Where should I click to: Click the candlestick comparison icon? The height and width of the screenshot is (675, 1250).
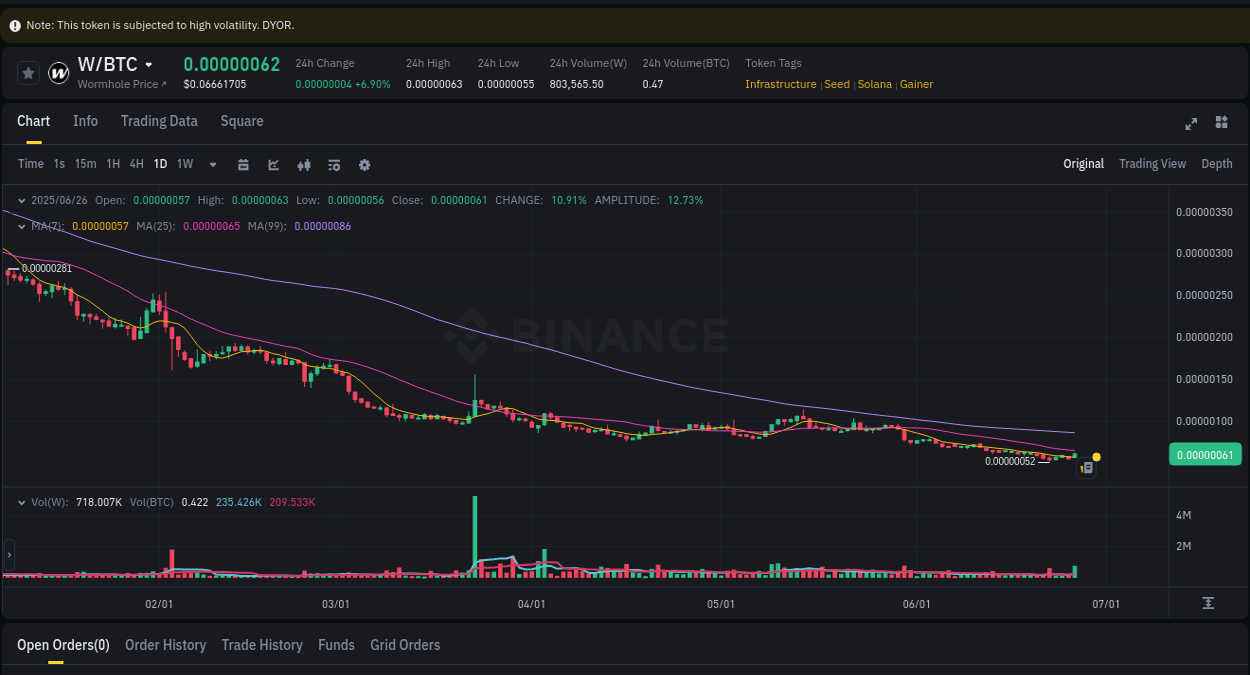304,164
